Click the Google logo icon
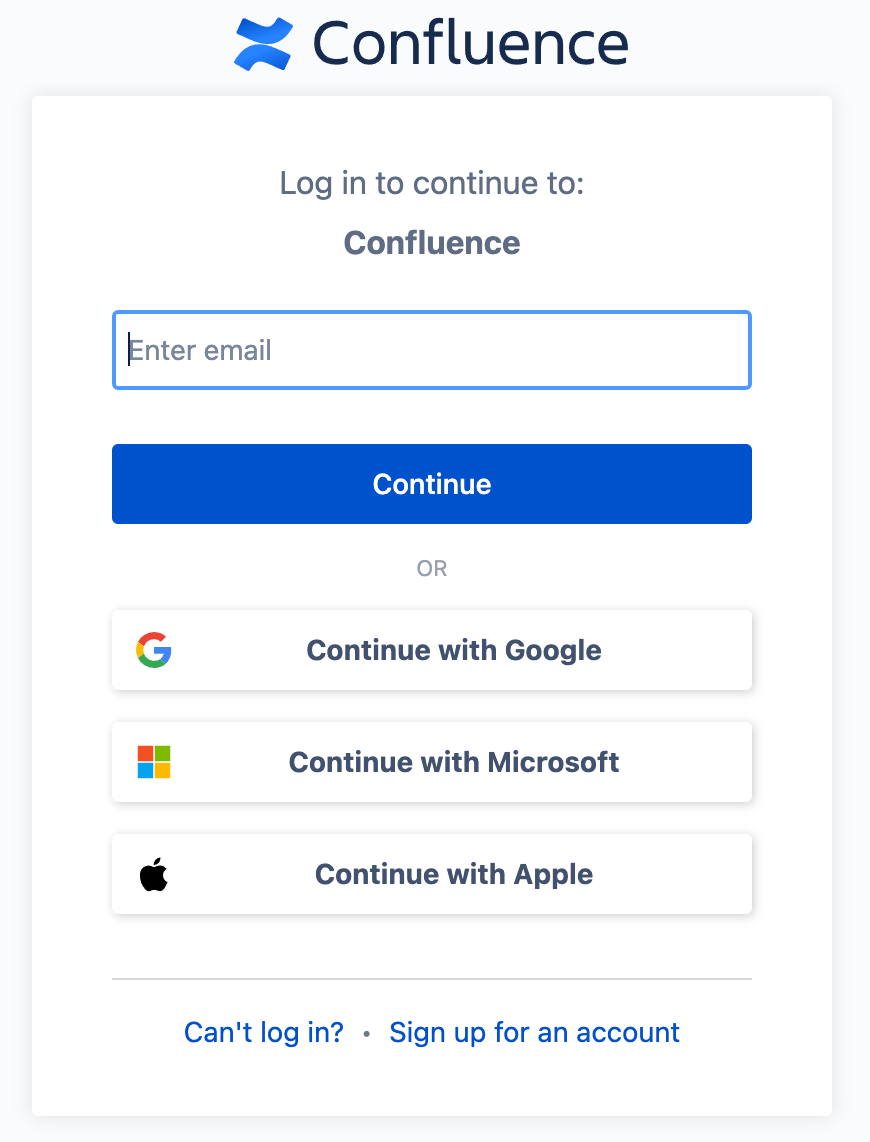Viewport: 870px width, 1142px height. 154,650
